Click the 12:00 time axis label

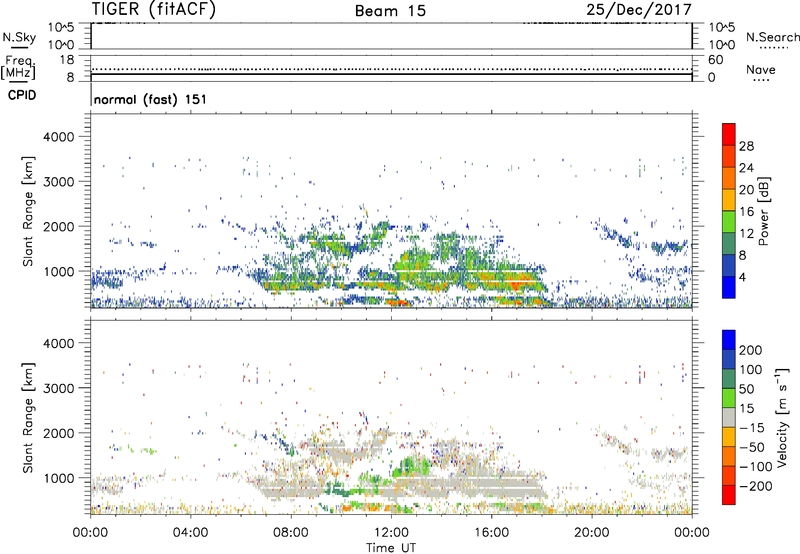tap(391, 533)
